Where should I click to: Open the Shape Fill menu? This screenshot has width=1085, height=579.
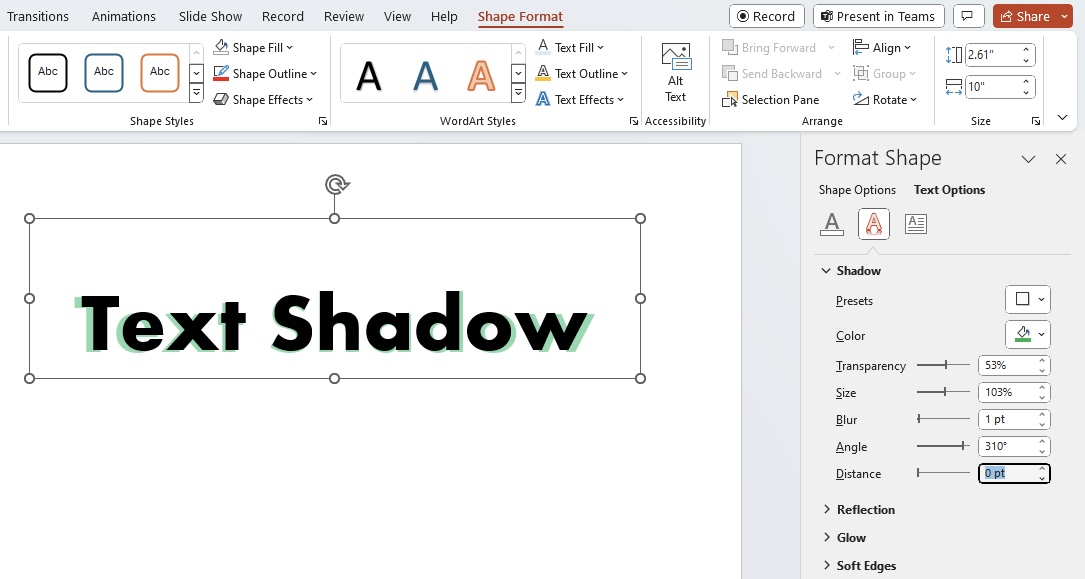pyautogui.click(x=253, y=48)
